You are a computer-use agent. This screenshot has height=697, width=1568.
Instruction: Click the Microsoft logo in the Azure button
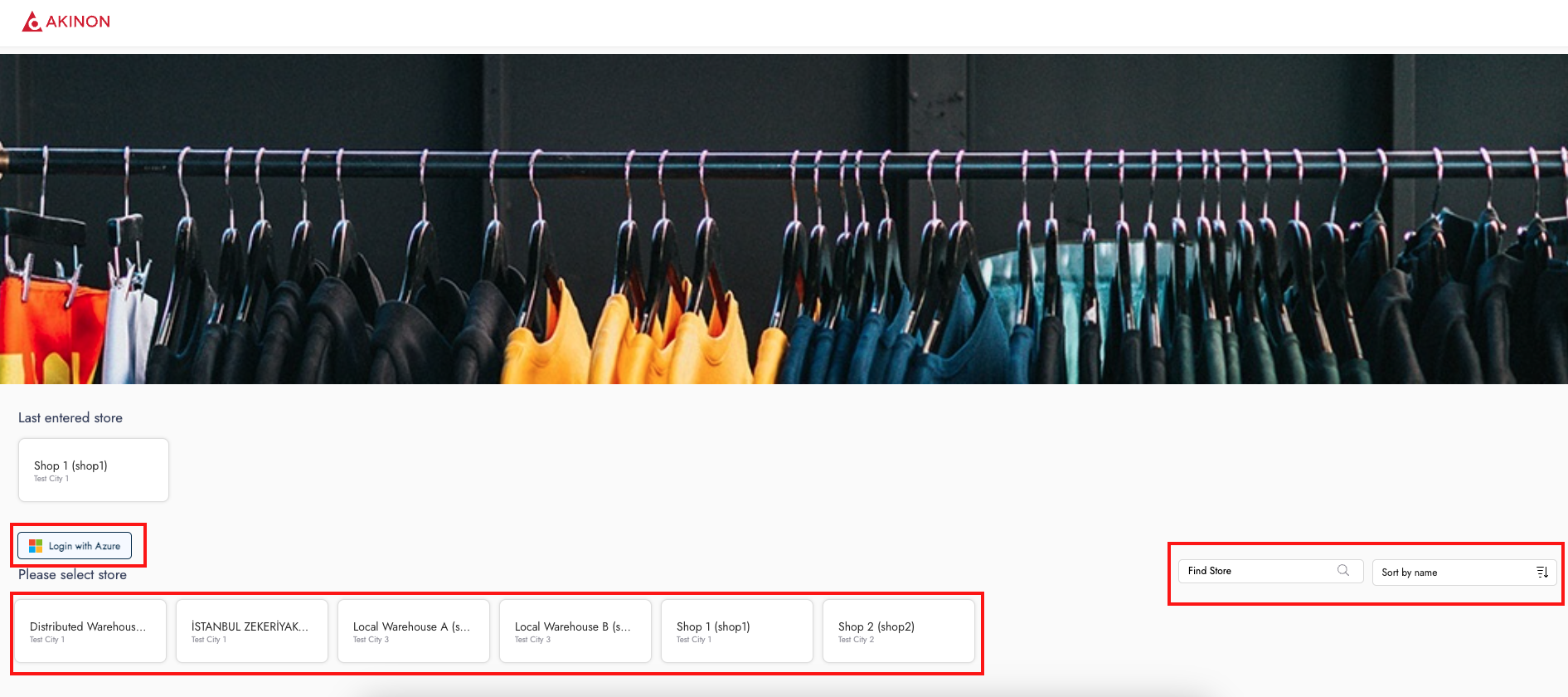click(36, 546)
